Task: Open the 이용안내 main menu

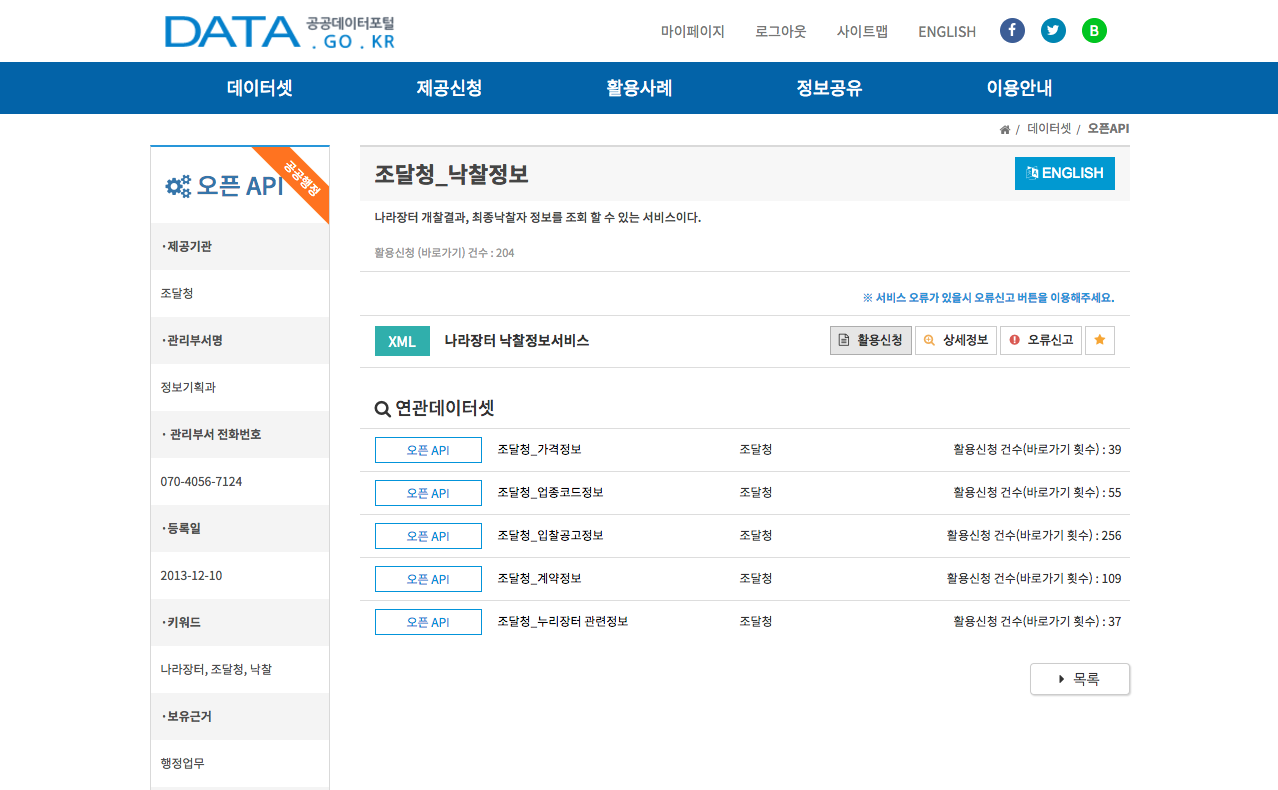Action: (x=1019, y=88)
